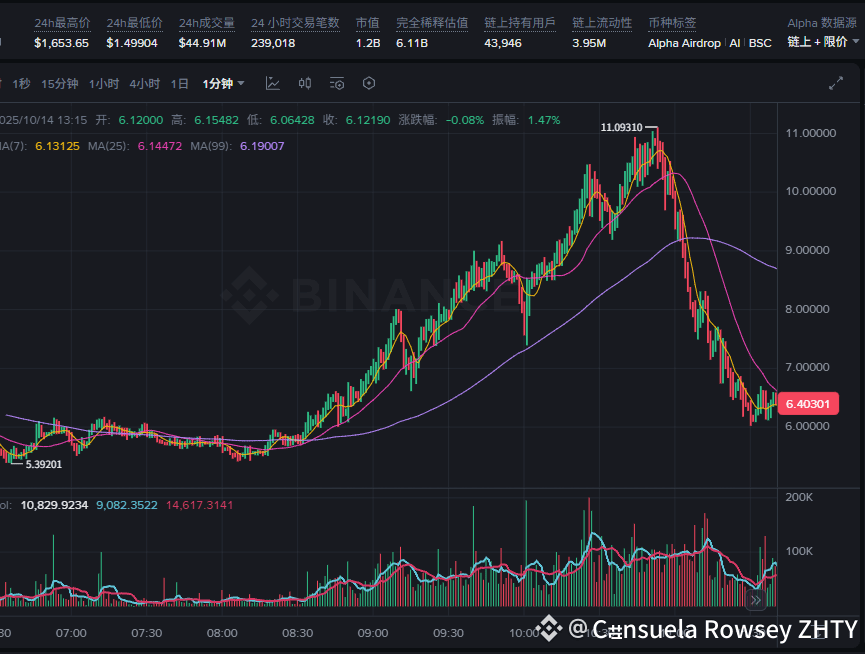Jump to latest bar arrow button
Screen dimensions: 865x654
pos(756,599)
